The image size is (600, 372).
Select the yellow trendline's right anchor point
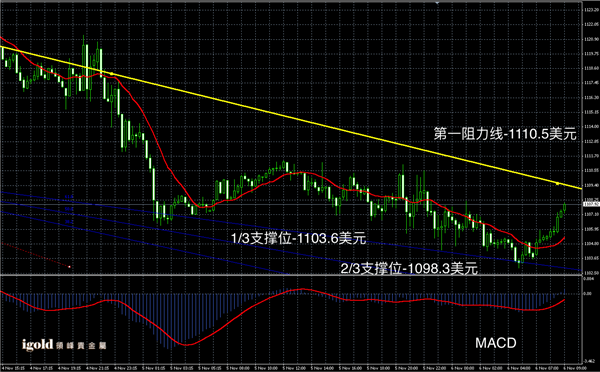click(557, 184)
